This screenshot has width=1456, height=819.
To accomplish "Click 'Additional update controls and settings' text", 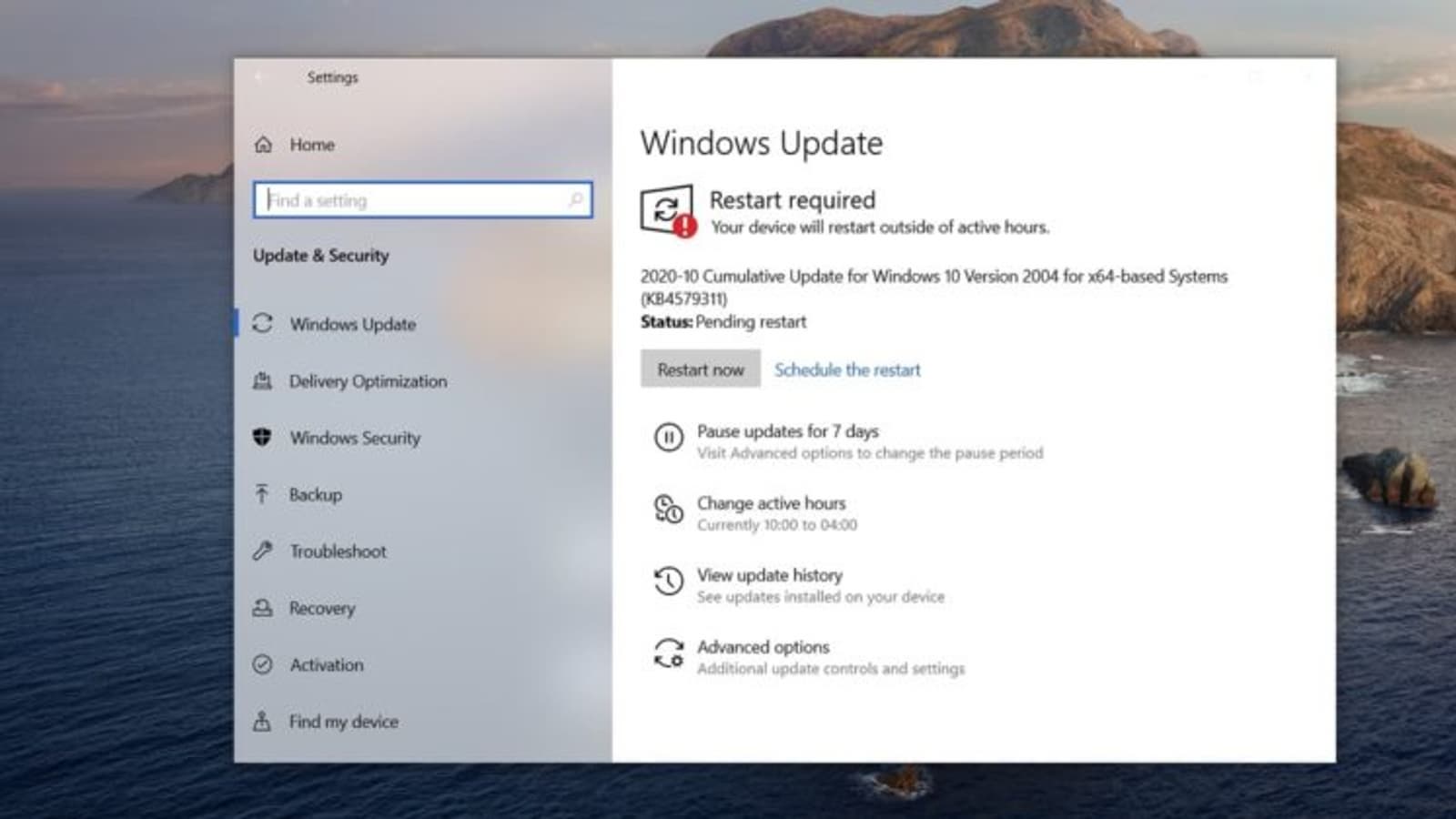I will (x=831, y=669).
